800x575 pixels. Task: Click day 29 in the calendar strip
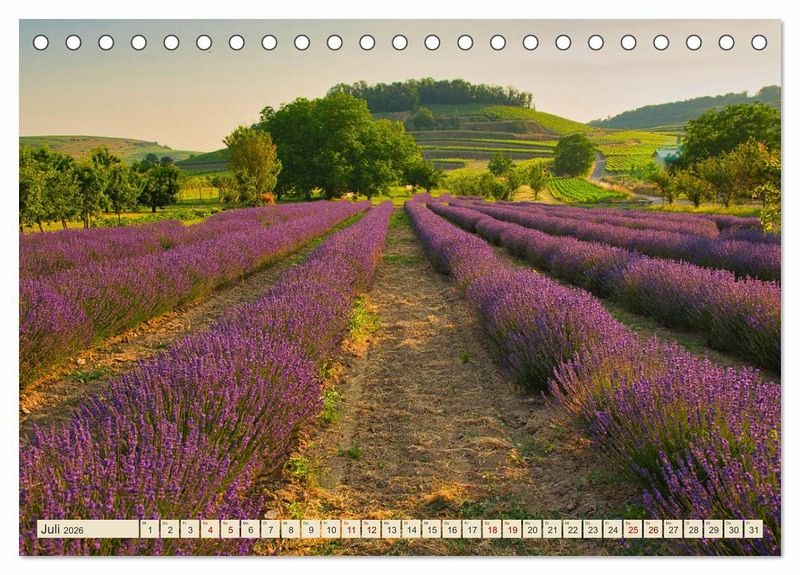tap(713, 530)
